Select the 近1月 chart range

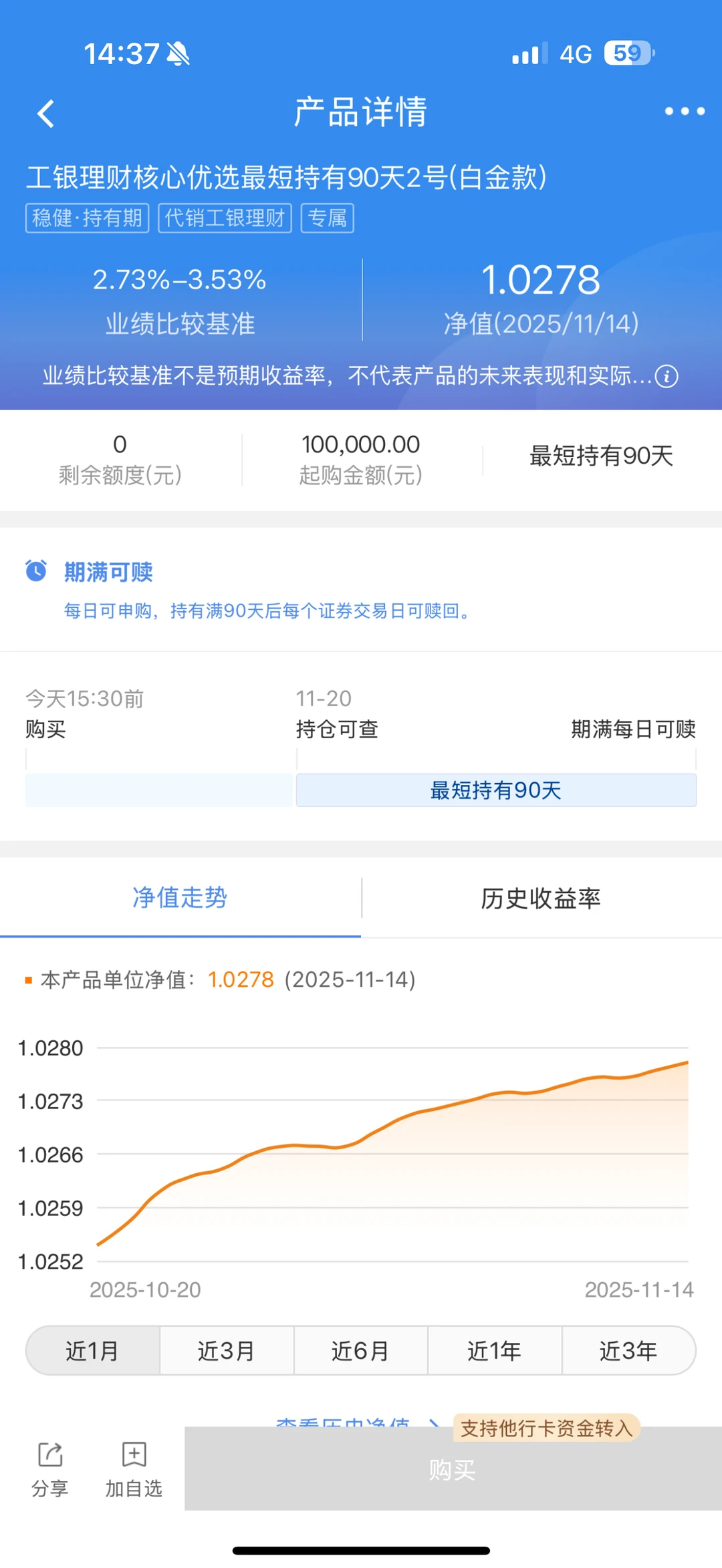point(93,1351)
